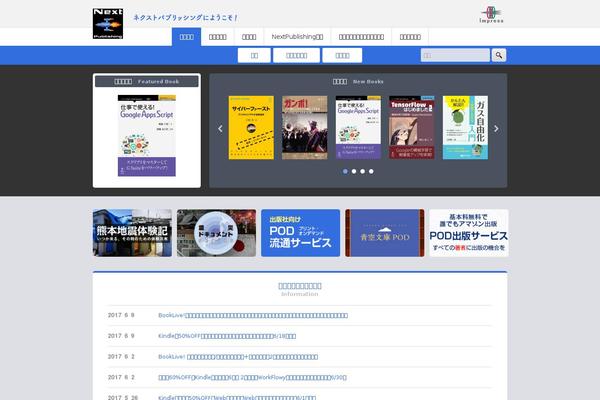
Task: Show previous books with the left carousel arrow
Action: (220, 129)
